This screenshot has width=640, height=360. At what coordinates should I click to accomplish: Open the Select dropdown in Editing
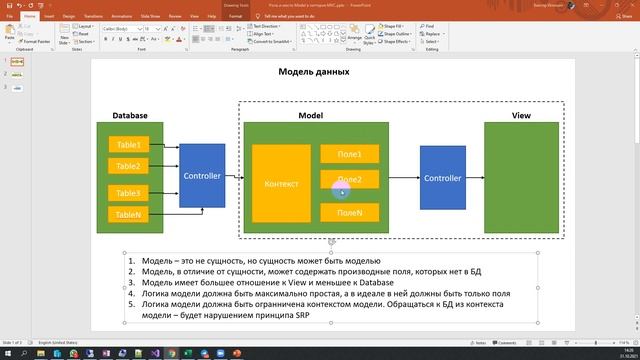tap(429, 42)
